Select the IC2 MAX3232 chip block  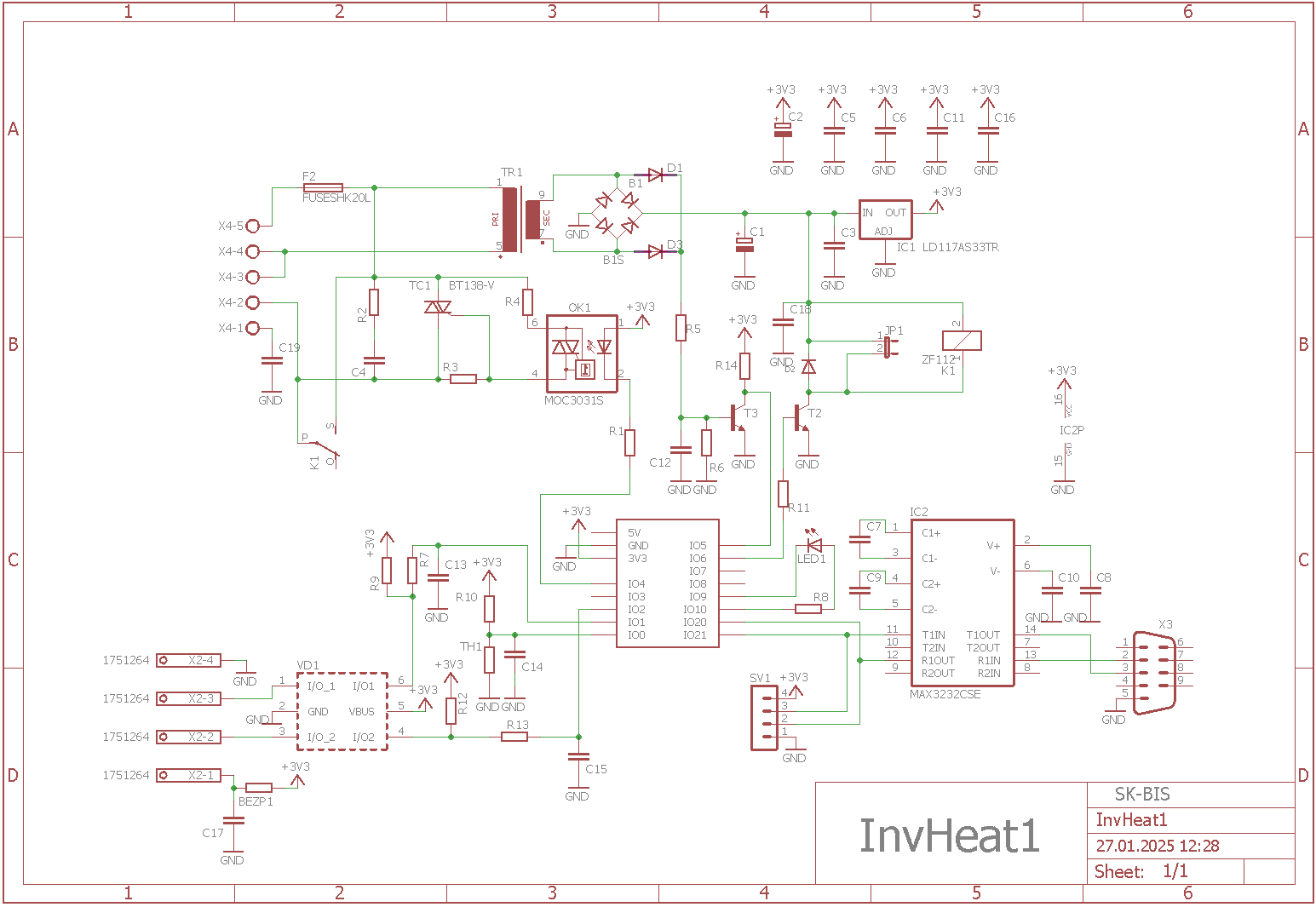pos(963,602)
